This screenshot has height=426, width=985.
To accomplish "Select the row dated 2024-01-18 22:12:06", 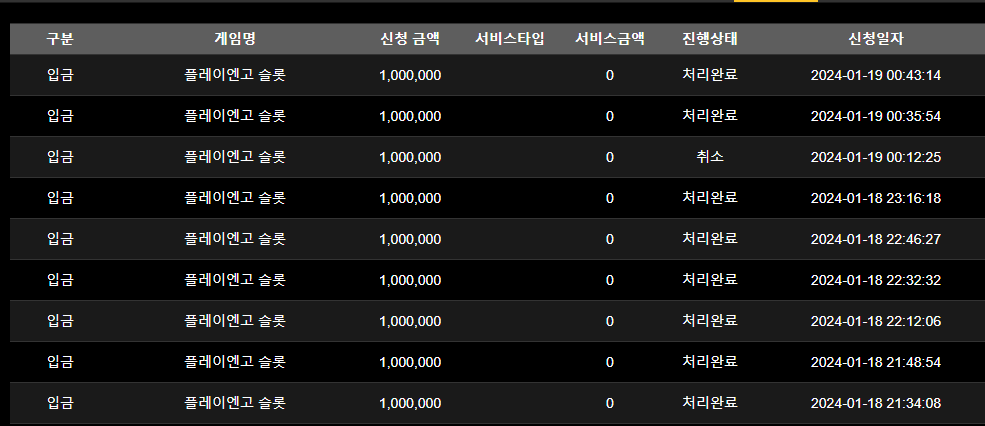I will (498, 321).
